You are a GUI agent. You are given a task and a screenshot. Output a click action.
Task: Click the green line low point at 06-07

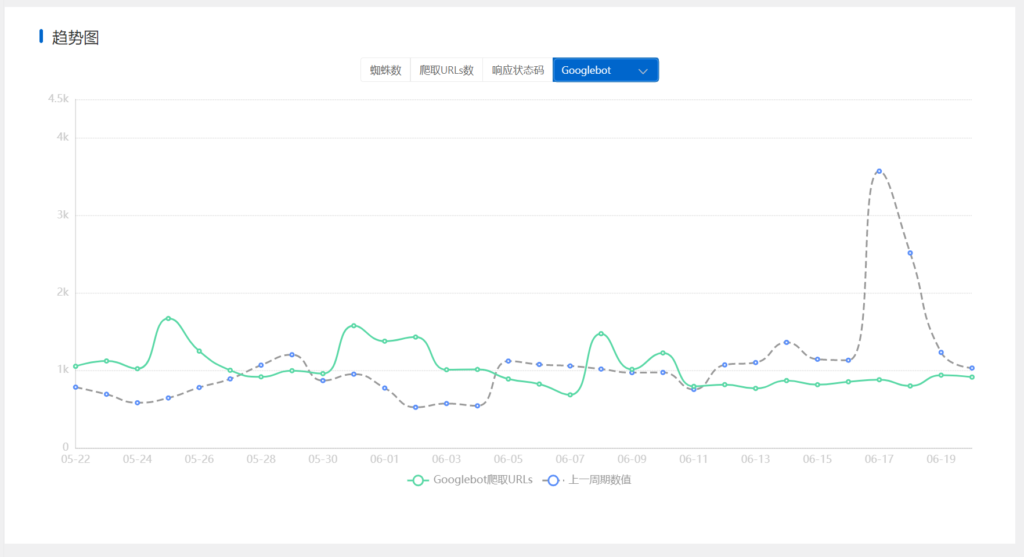coord(570,395)
